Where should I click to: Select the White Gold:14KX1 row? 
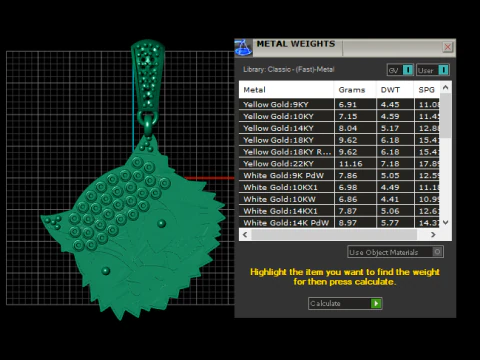point(339,211)
